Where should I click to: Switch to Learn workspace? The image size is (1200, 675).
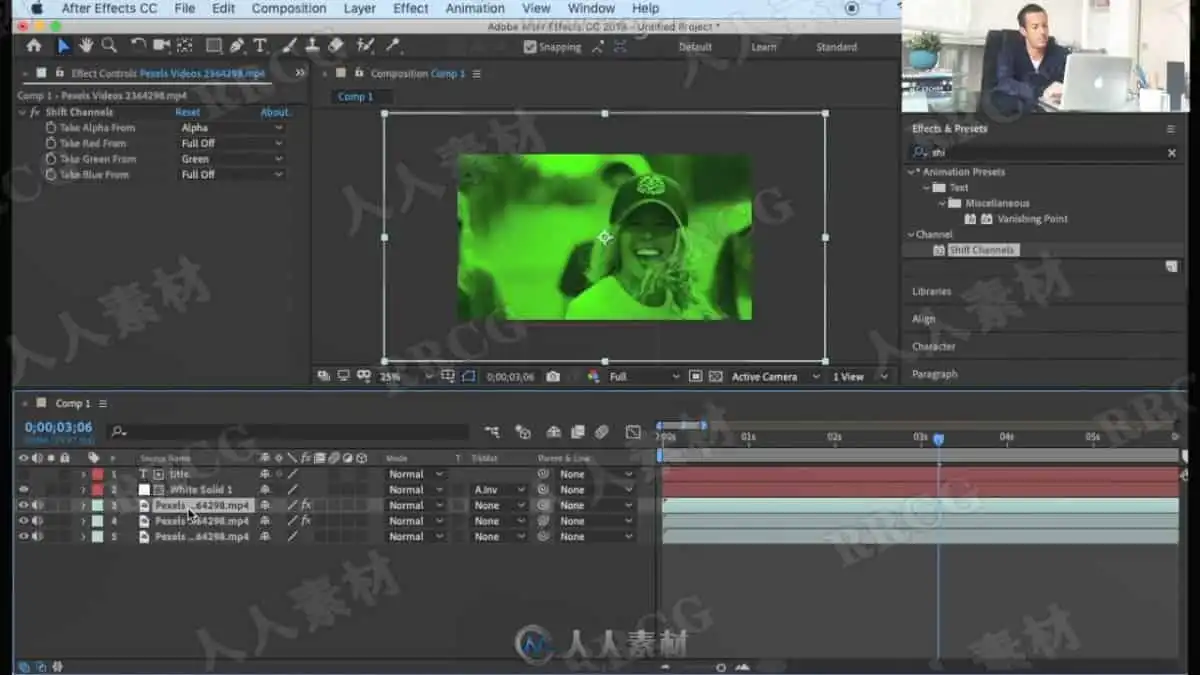pyautogui.click(x=764, y=47)
